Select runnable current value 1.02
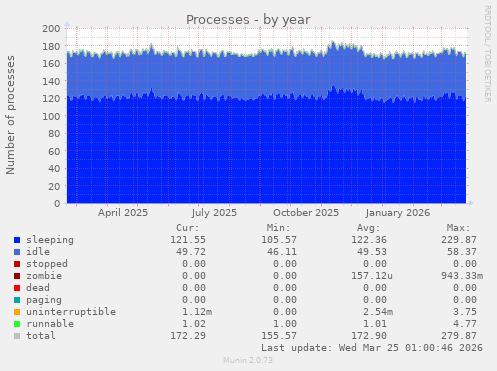This screenshot has width=497, height=371. point(194,324)
